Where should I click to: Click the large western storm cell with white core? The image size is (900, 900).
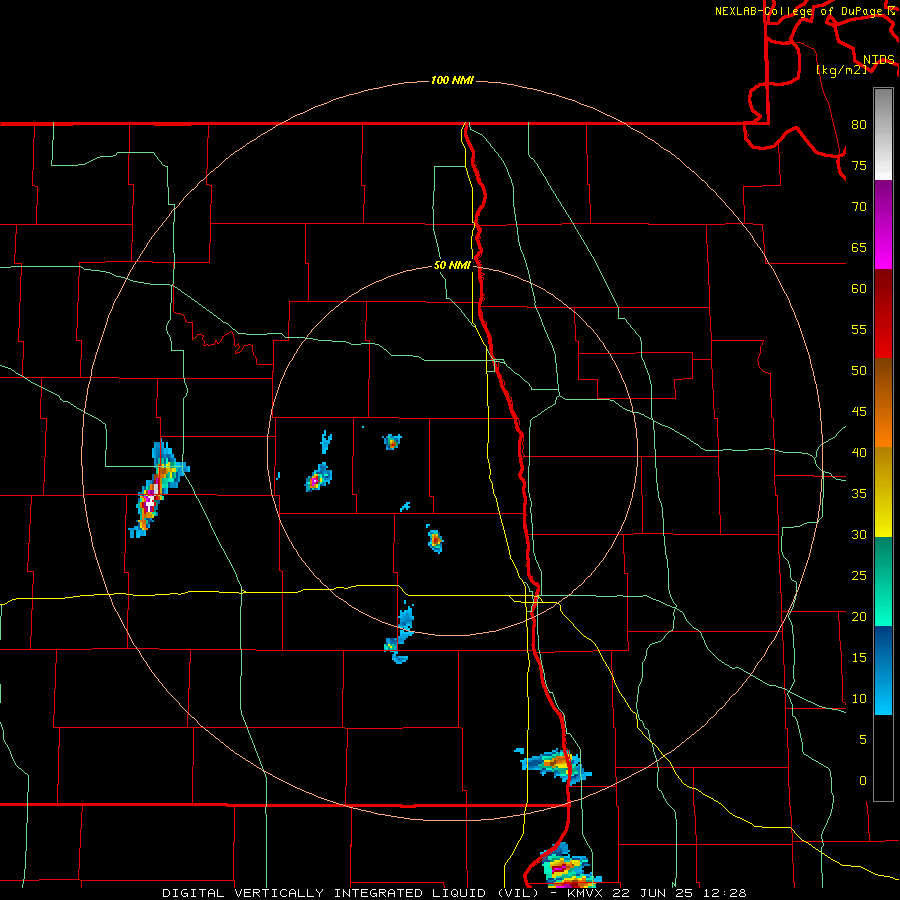tap(157, 489)
